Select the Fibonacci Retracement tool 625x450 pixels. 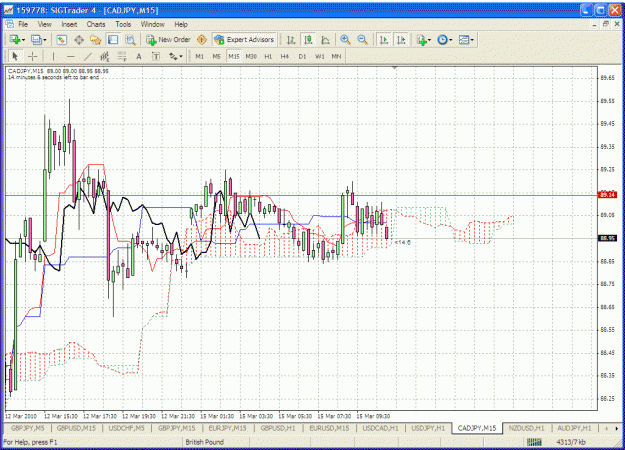tap(122, 57)
